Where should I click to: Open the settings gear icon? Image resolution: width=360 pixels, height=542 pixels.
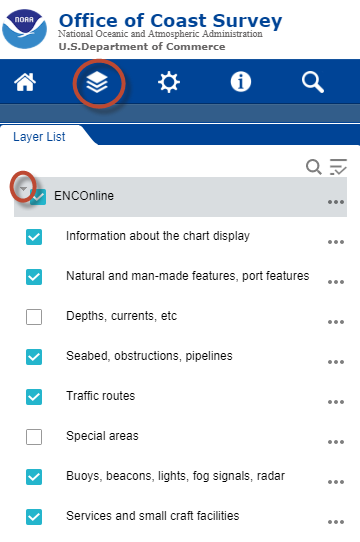click(x=169, y=82)
